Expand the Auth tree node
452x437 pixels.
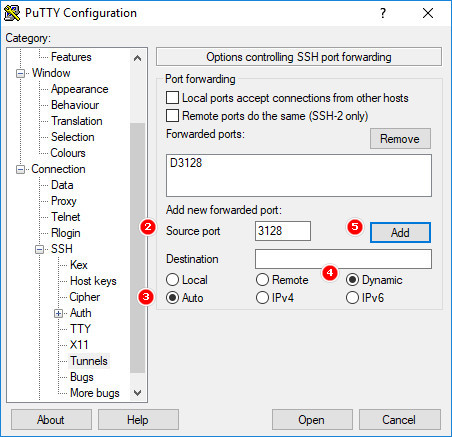pyautogui.click(x=58, y=313)
